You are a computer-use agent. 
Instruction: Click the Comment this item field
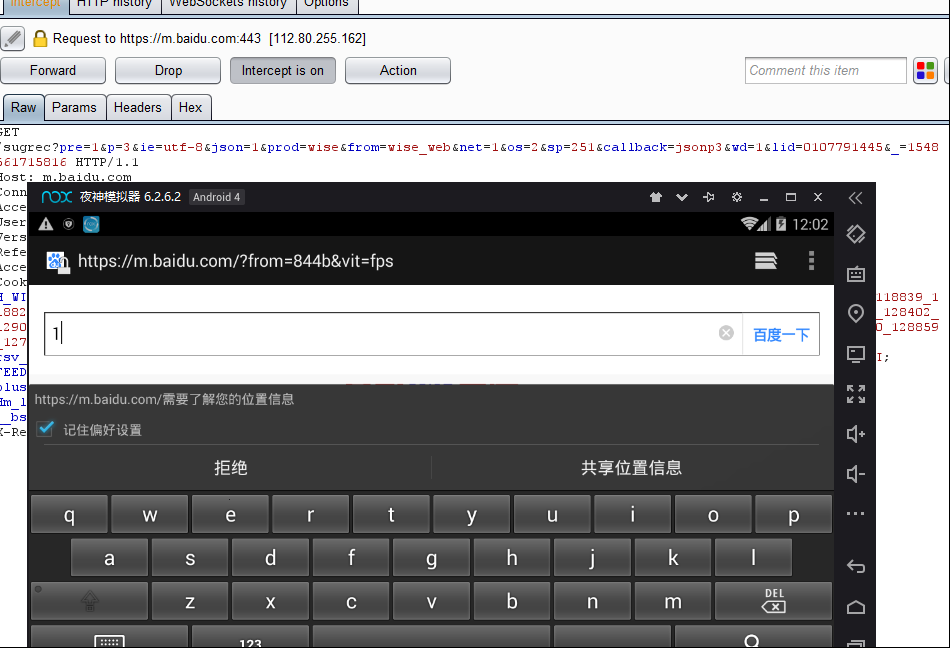coord(826,70)
